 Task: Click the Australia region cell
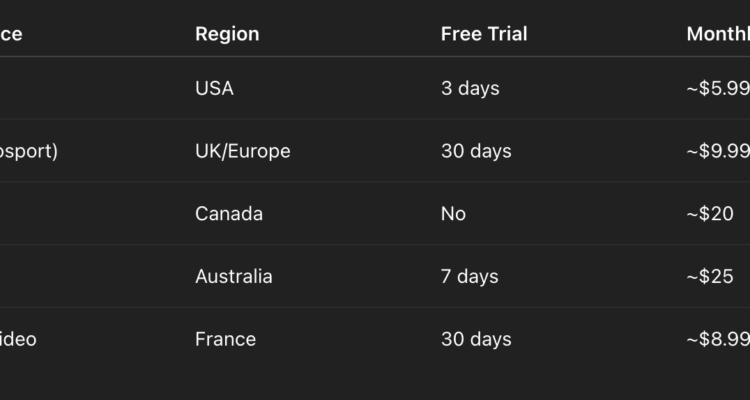pos(233,277)
